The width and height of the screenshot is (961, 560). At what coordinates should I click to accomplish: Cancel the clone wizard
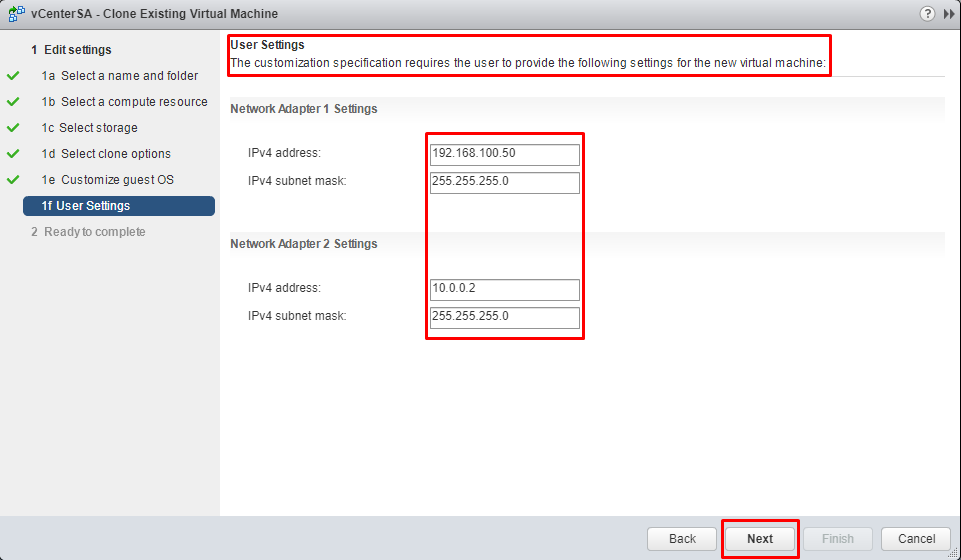click(916, 539)
